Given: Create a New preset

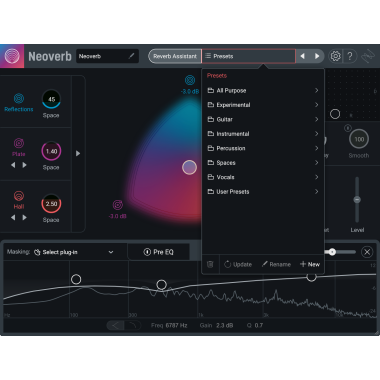Looking at the screenshot, I should pos(310,264).
